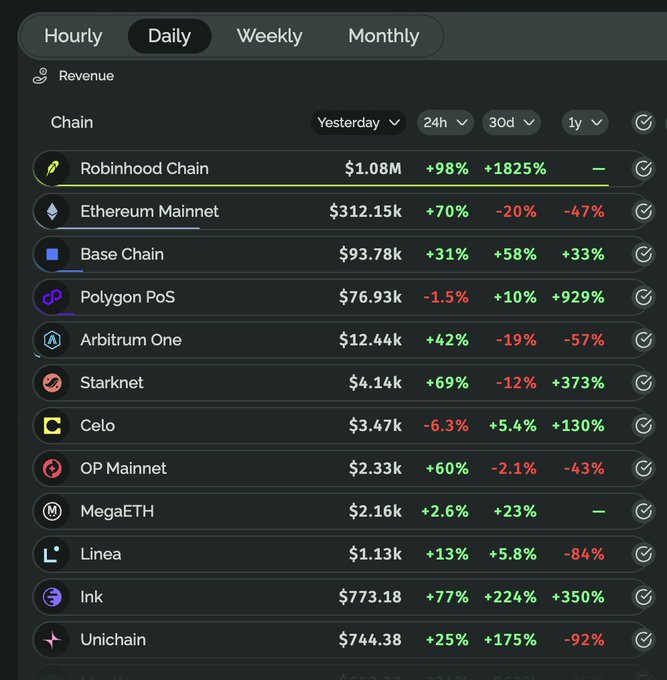Toggle check circle for Celo row

[x=643, y=425]
